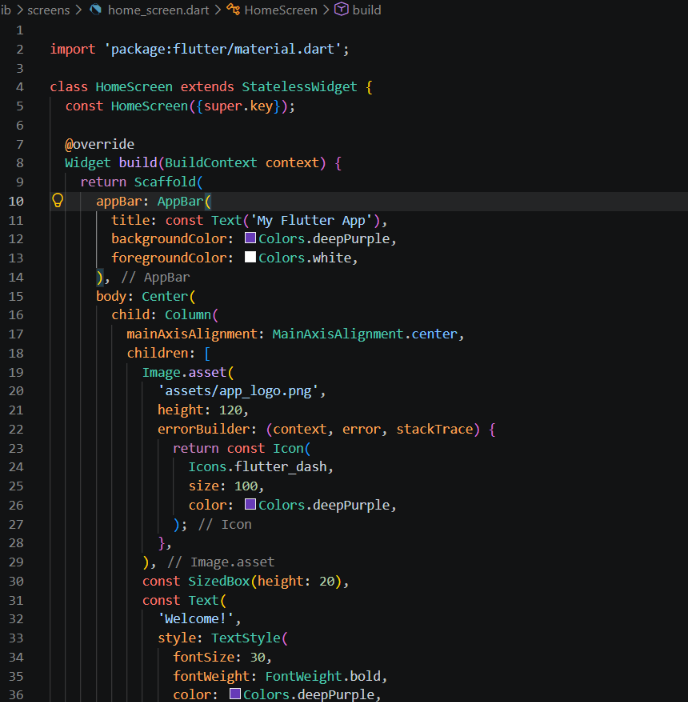Screen dimensions: 688x702
Task: Click 'assets/app_logo.png' string
Action: click(x=238, y=391)
